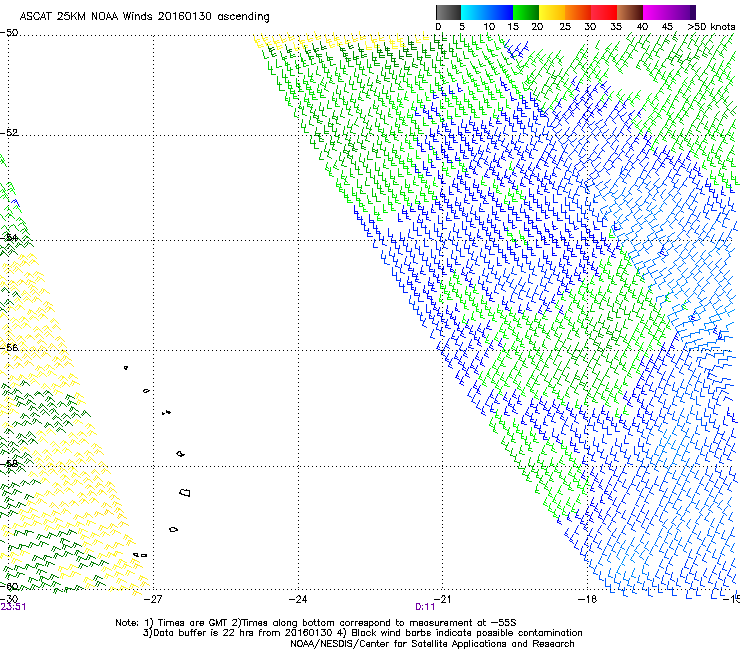Select the longitude axis label '-24'
Screen dimensions: 740x650
[x=298, y=599]
